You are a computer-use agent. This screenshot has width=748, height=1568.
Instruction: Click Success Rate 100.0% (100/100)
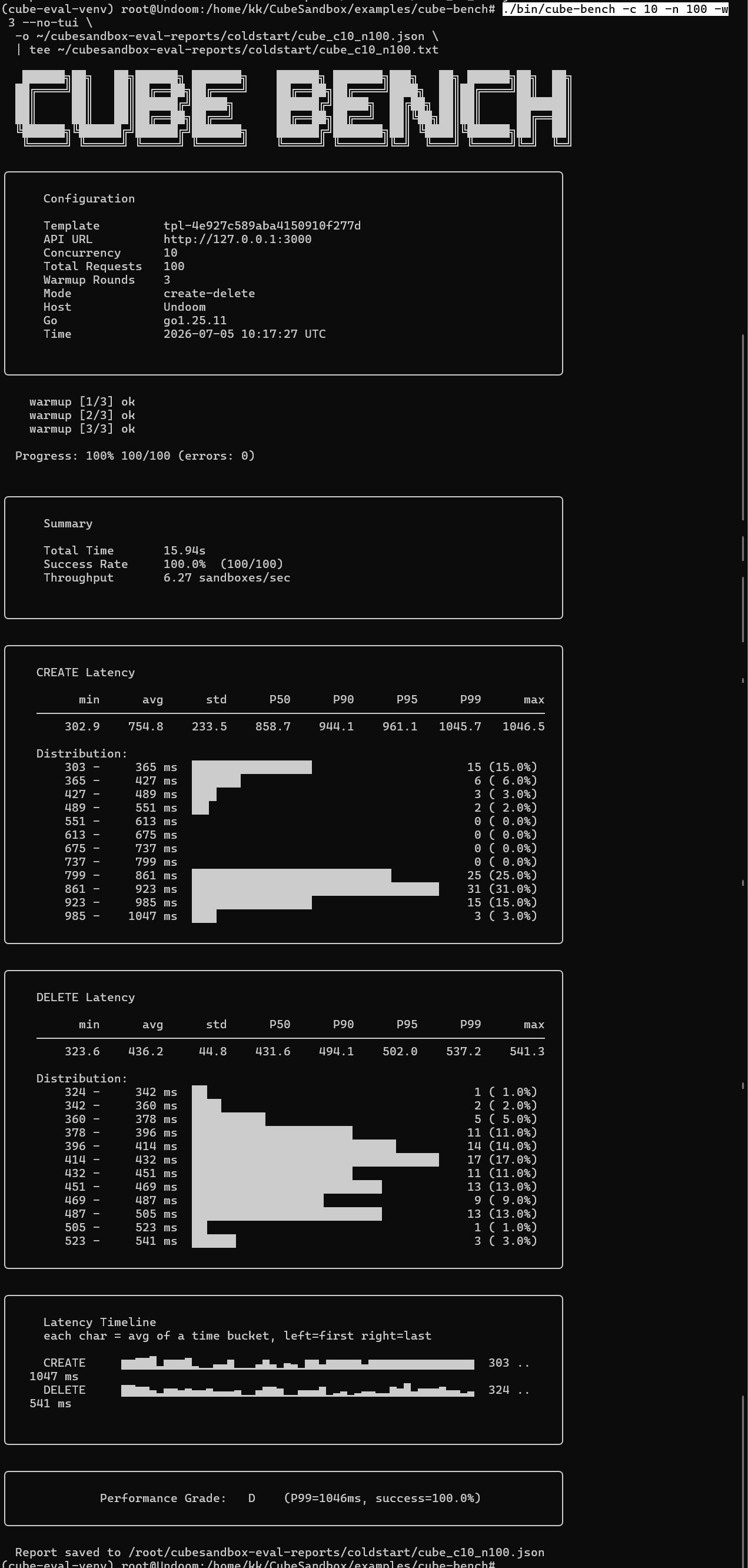point(223,564)
